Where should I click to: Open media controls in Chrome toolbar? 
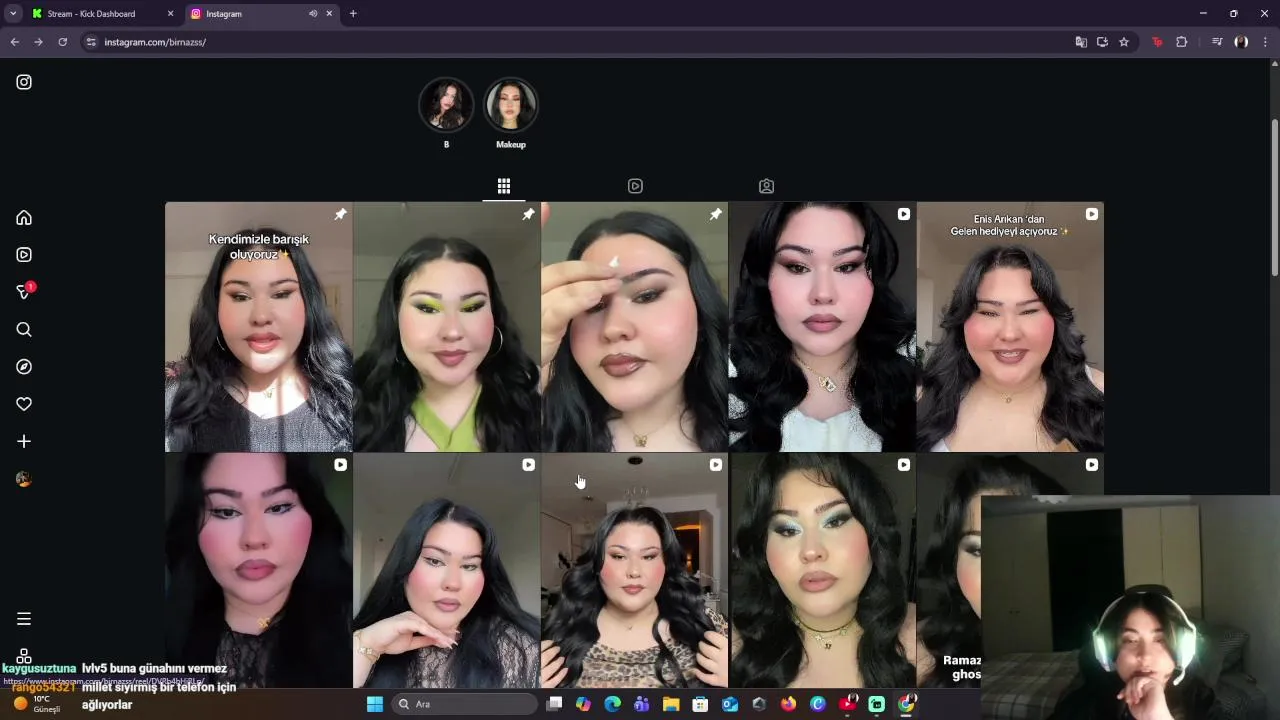1217,42
